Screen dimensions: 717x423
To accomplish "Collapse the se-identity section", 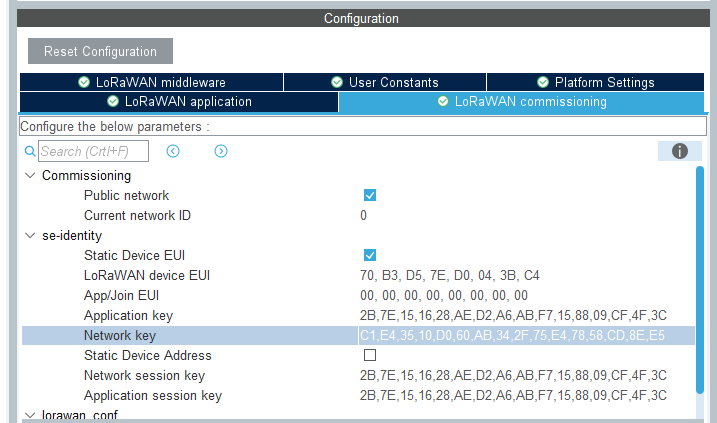I will [30, 236].
